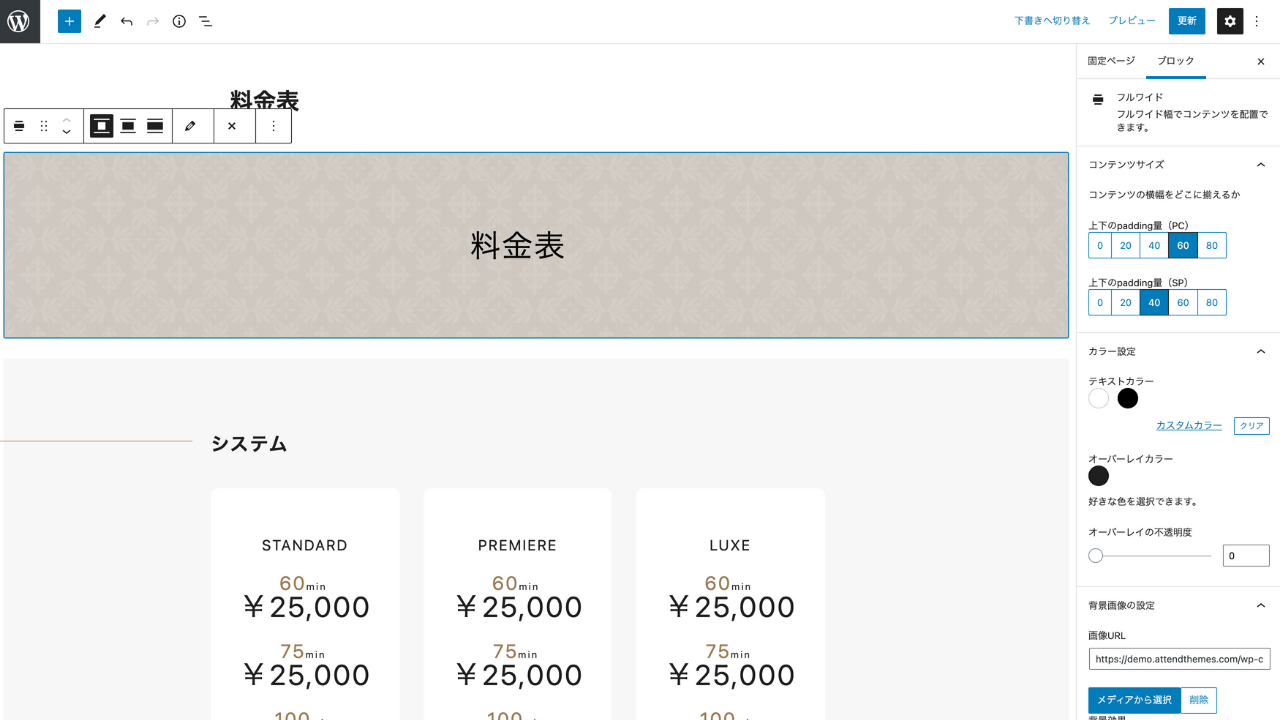Move block up with the arrow
Screen dimensions: 1280x720
pos(66,119)
